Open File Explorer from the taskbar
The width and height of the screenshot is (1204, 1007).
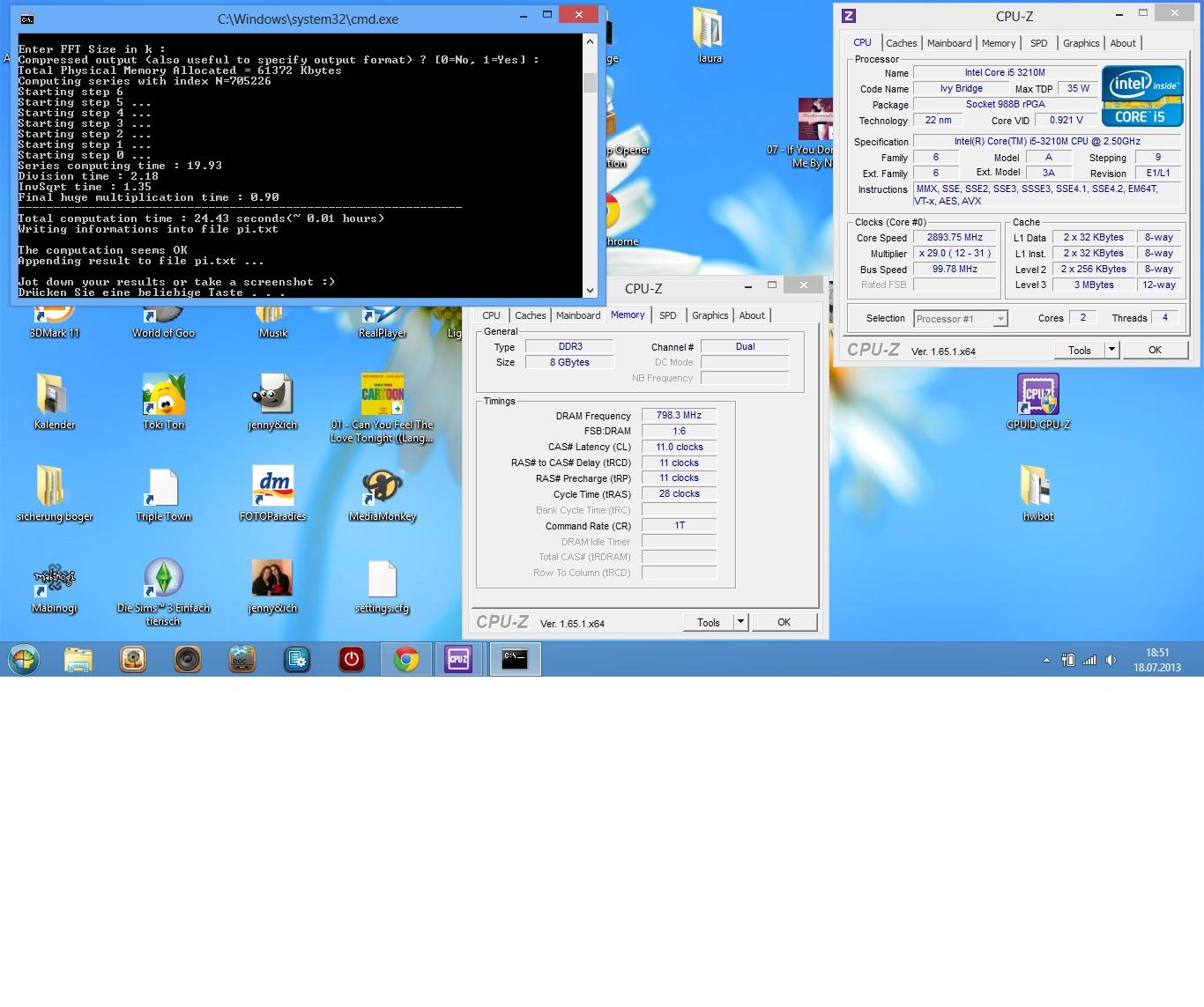click(x=78, y=659)
